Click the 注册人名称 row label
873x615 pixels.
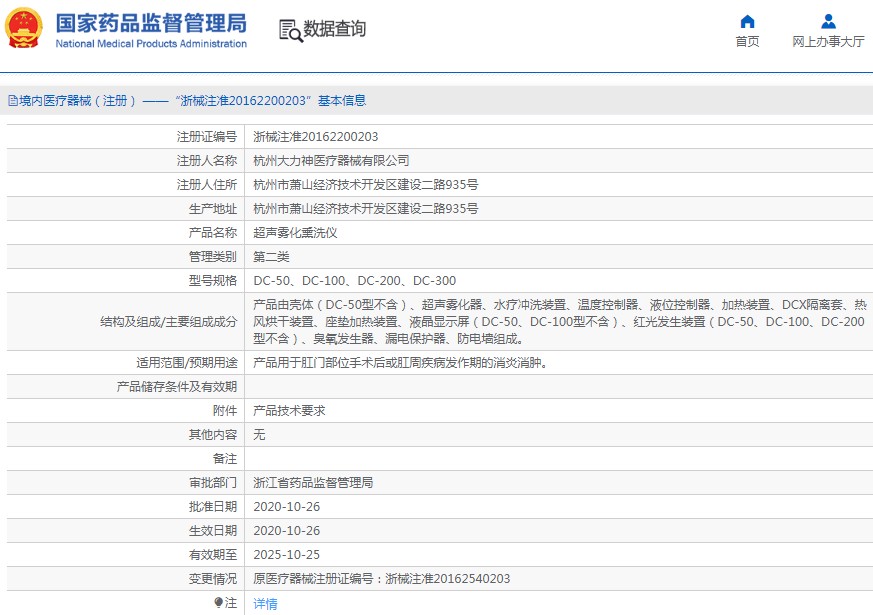(x=207, y=161)
